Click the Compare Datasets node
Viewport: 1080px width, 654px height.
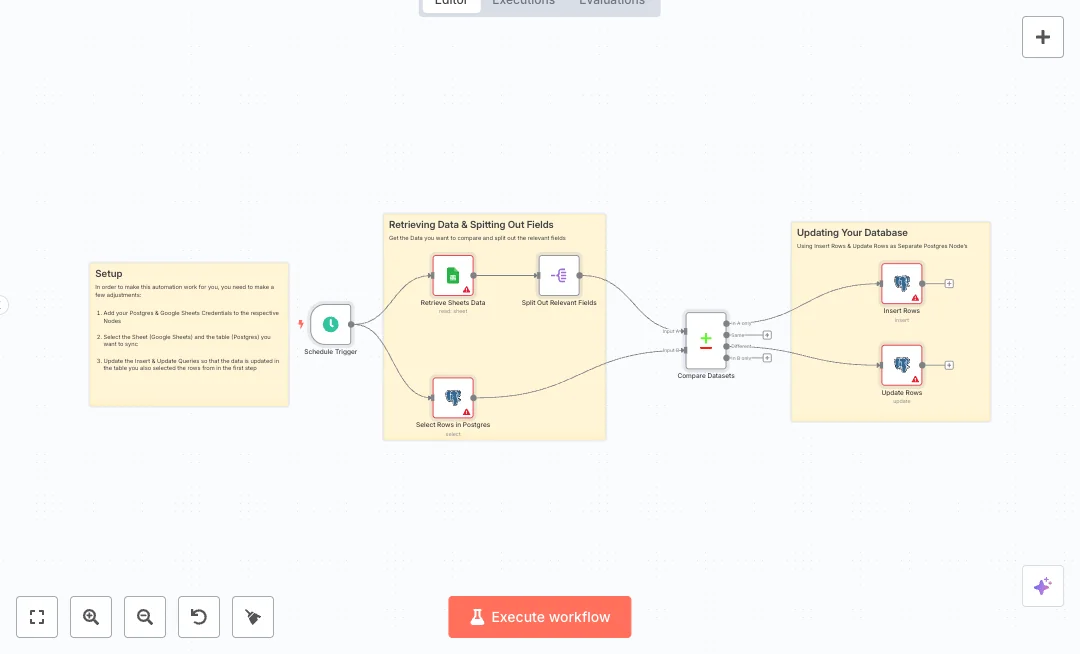706,340
